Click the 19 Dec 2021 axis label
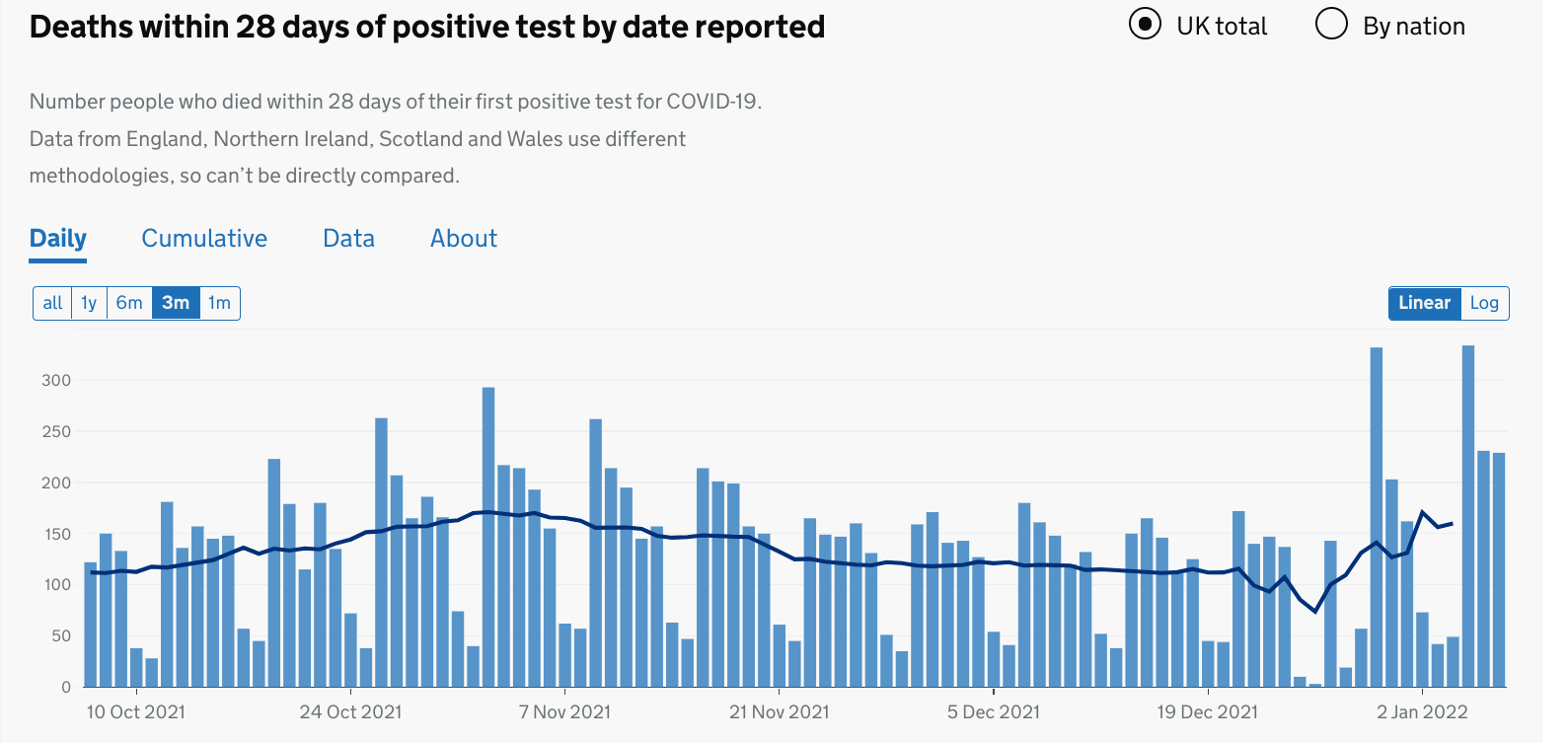Image resolution: width=1568 pixels, height=743 pixels. coord(1207,711)
